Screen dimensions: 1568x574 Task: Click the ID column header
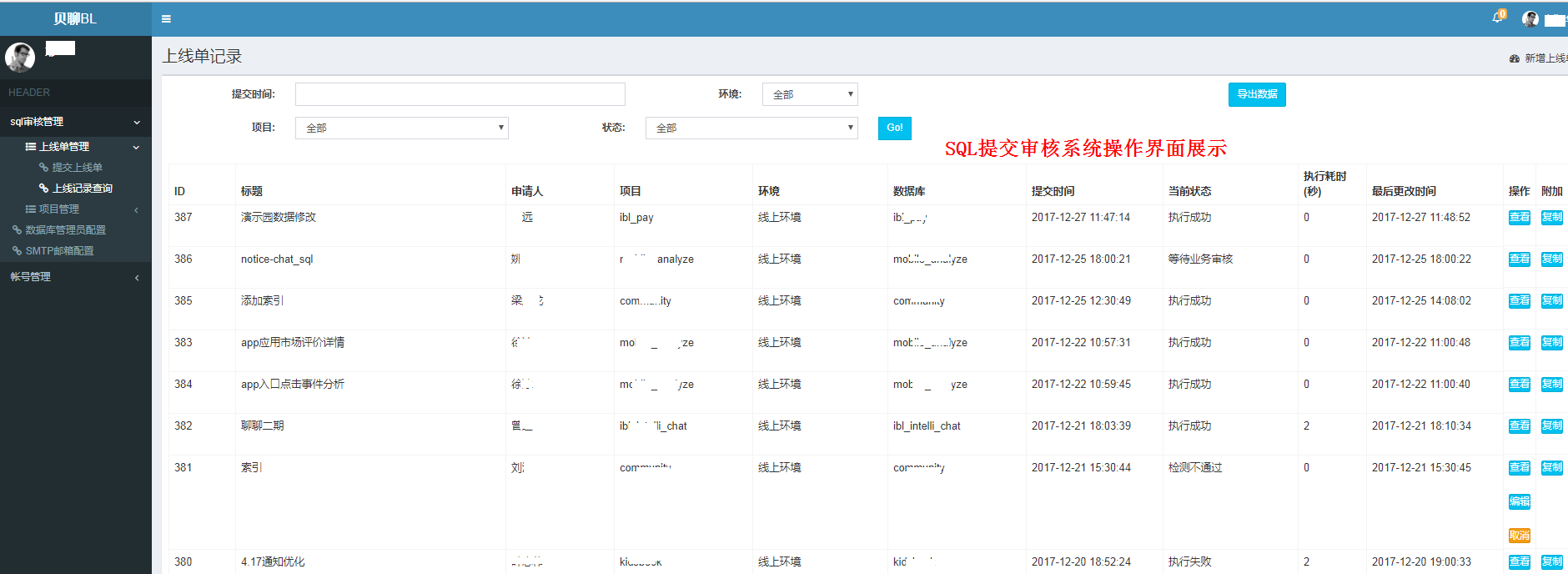(x=179, y=192)
